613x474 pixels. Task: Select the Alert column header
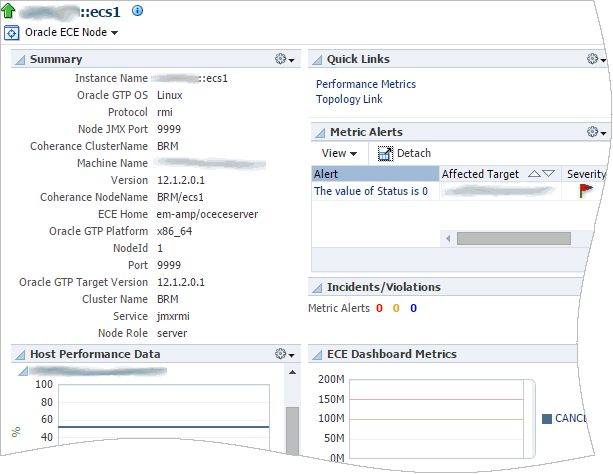(375, 174)
